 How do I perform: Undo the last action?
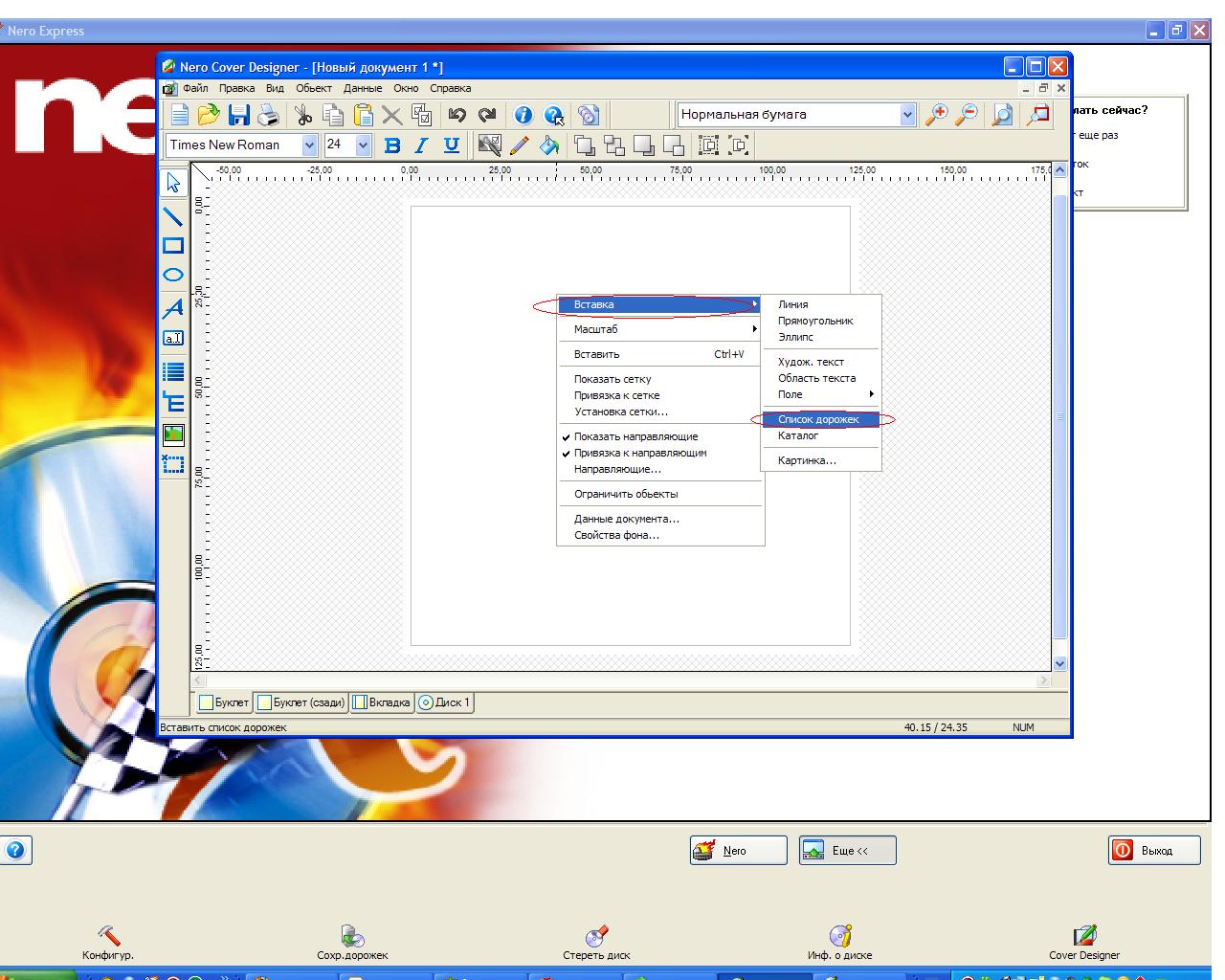click(x=457, y=115)
